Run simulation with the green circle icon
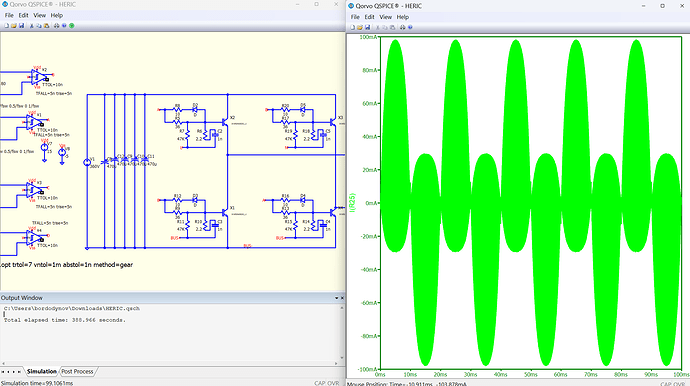 click(x=72, y=26)
